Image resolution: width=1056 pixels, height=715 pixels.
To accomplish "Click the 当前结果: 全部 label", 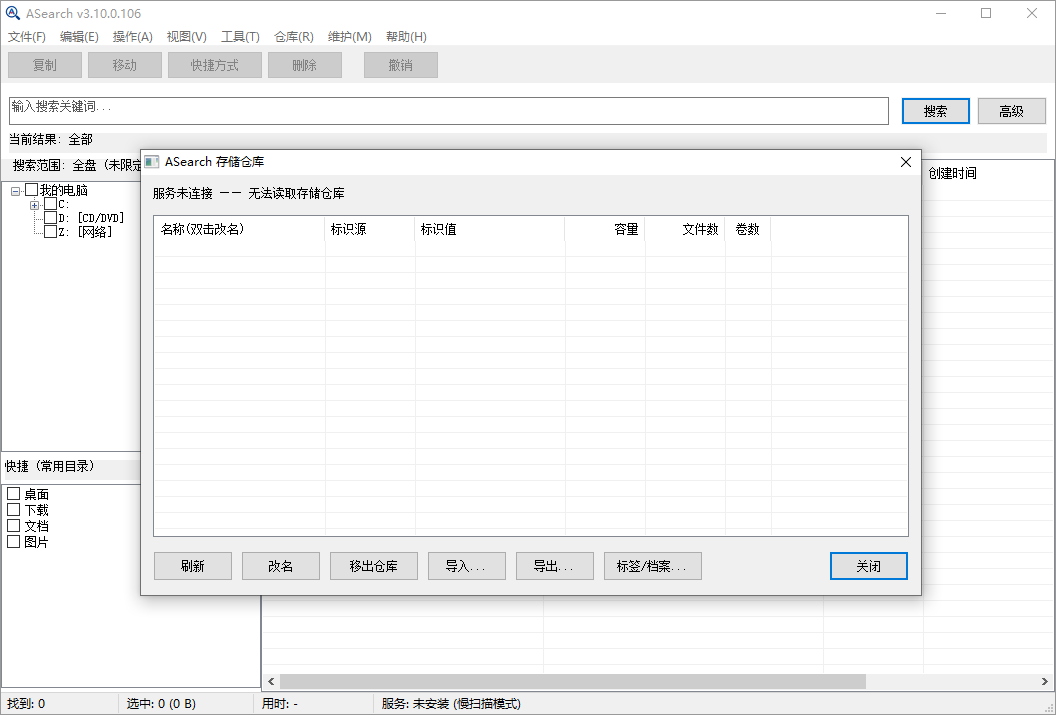I will (x=51, y=139).
